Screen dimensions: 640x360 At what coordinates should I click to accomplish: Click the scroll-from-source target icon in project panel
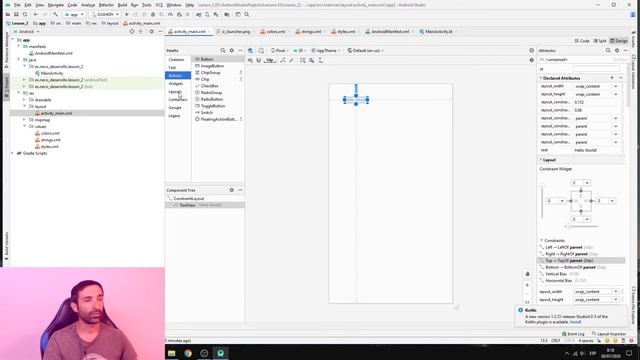132,31
